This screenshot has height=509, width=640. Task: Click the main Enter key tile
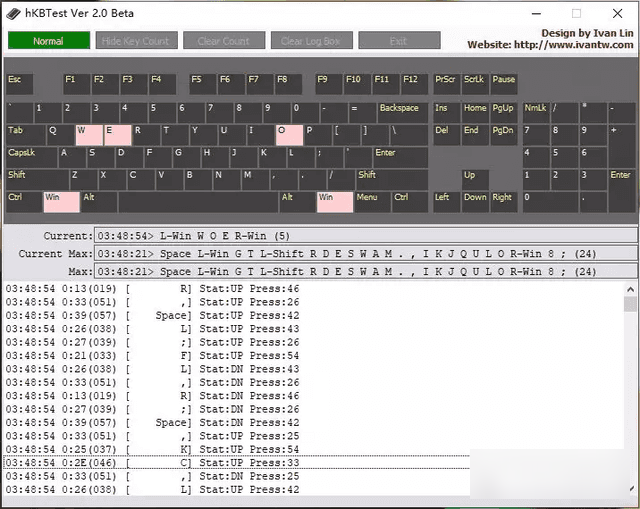tap(400, 158)
